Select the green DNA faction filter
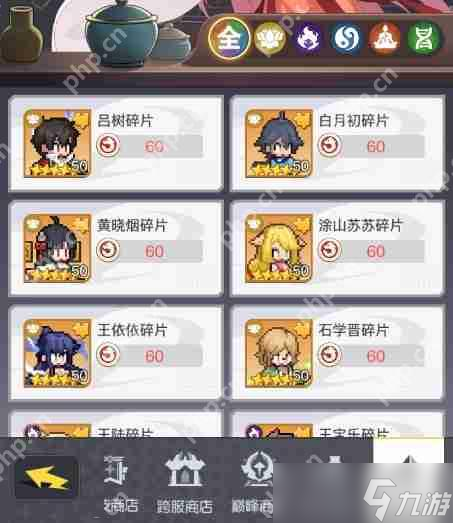The height and width of the screenshot is (523, 453). coord(424,38)
